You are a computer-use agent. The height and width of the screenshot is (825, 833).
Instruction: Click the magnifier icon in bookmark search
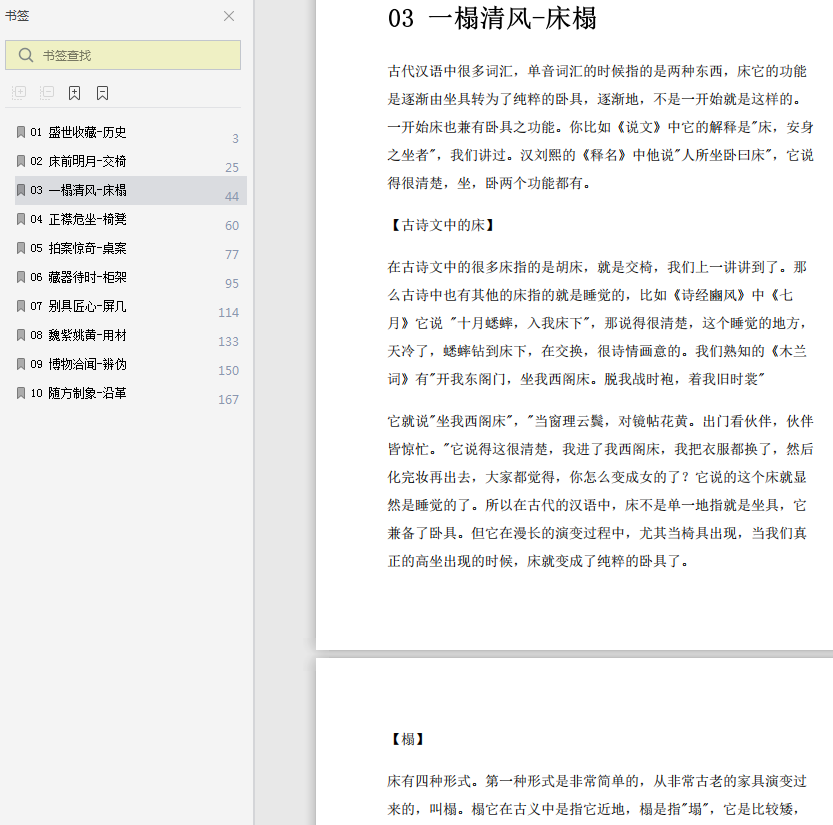pos(25,55)
